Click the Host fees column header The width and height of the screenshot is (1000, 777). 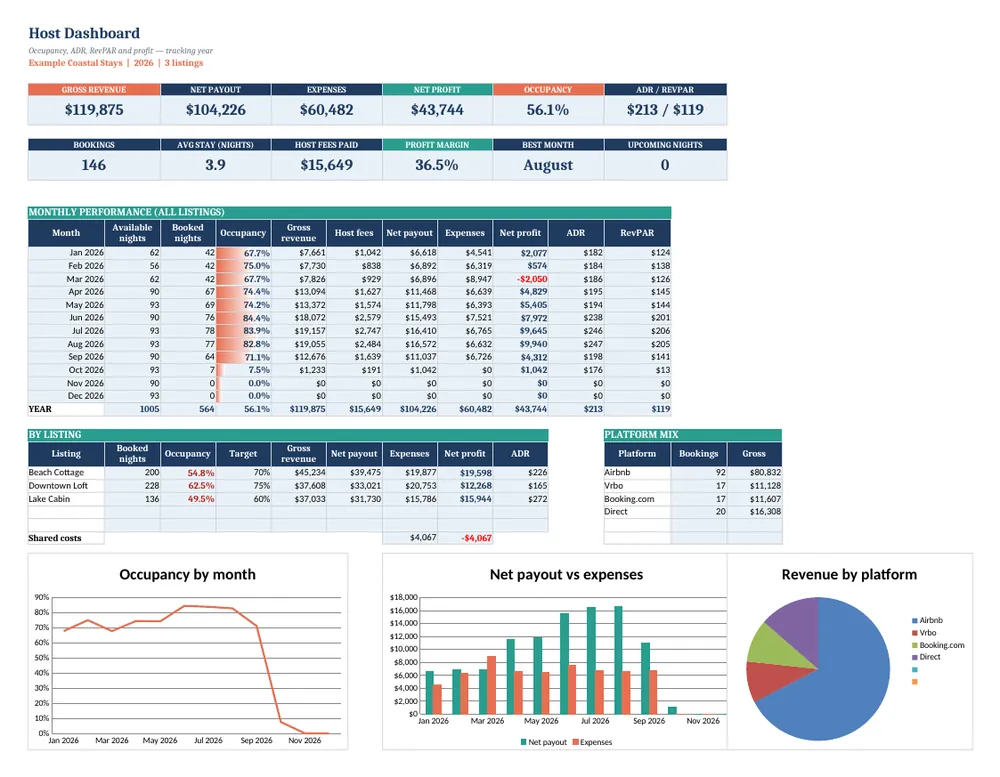point(354,233)
